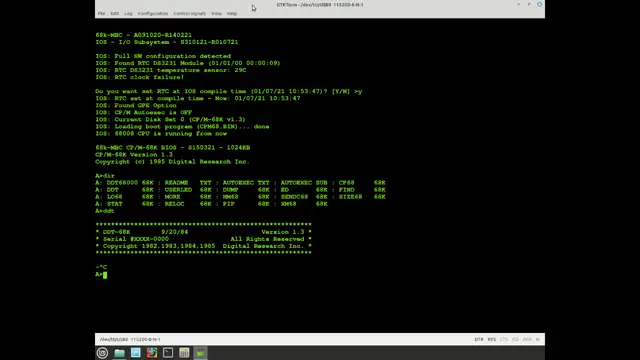The width and height of the screenshot is (640, 360).
Task: Click the 'A>ddt' command line
Action: click(105, 211)
